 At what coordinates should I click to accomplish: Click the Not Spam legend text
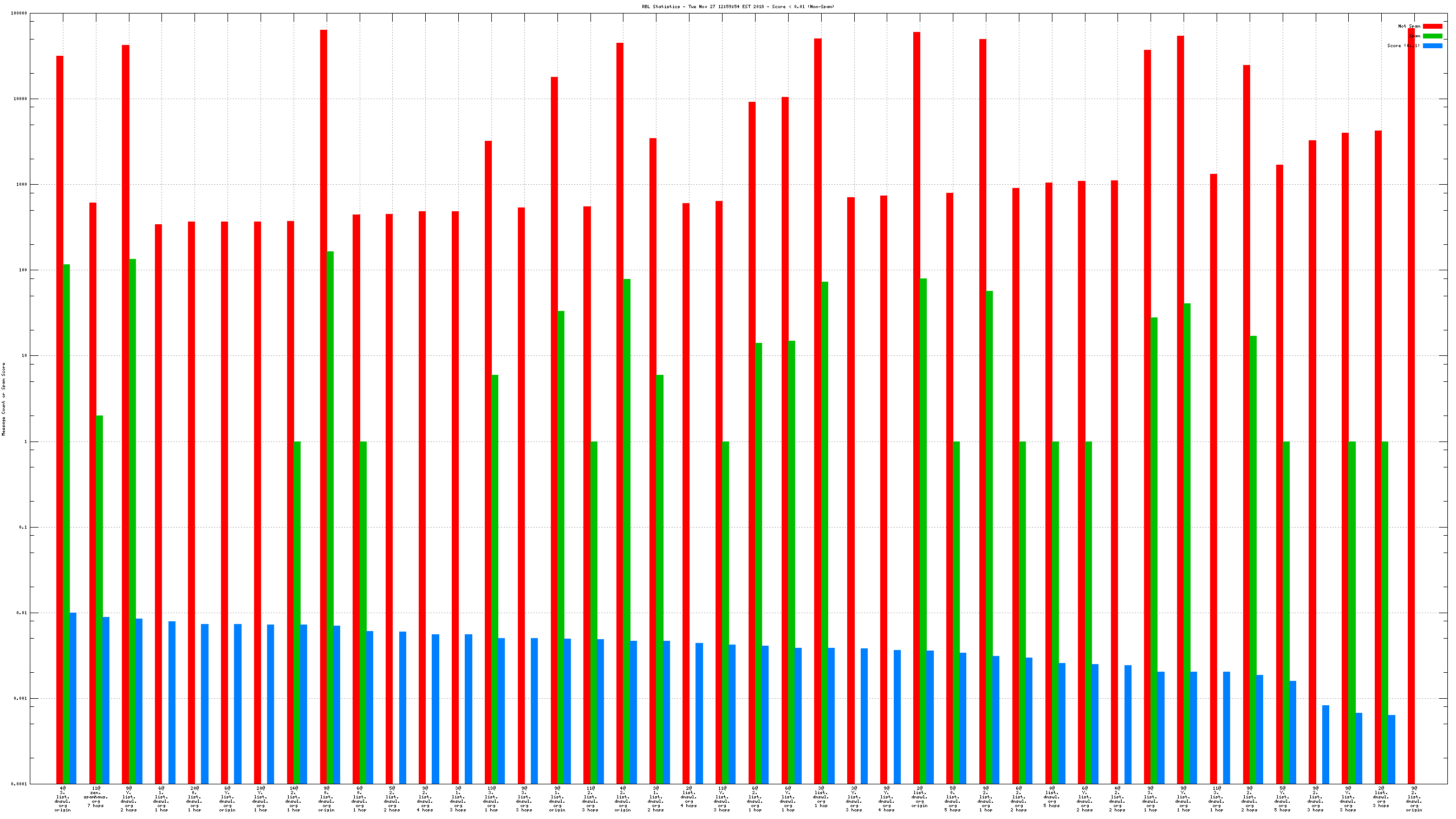coord(1408,26)
